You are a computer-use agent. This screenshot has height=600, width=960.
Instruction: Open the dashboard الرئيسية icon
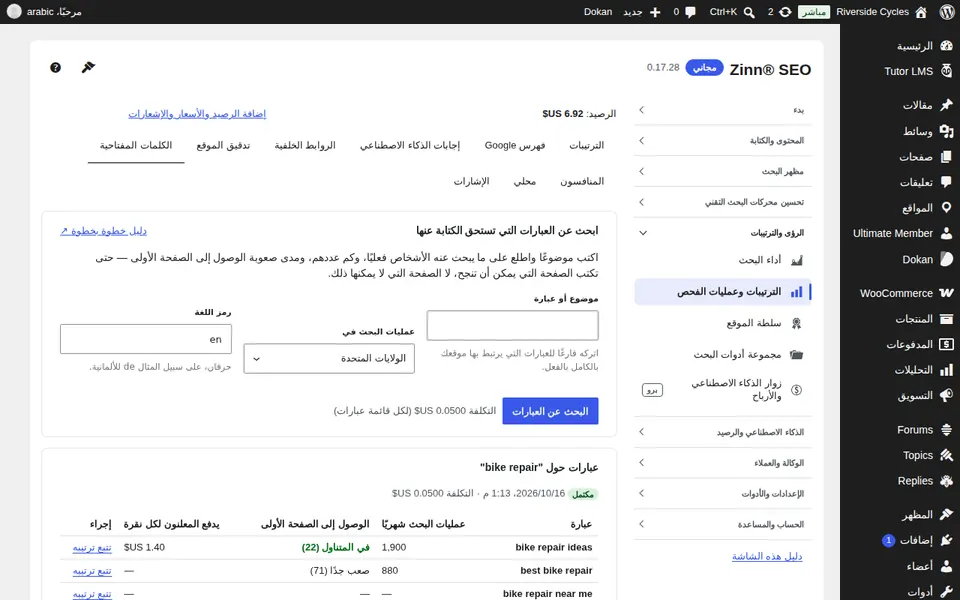(946, 46)
